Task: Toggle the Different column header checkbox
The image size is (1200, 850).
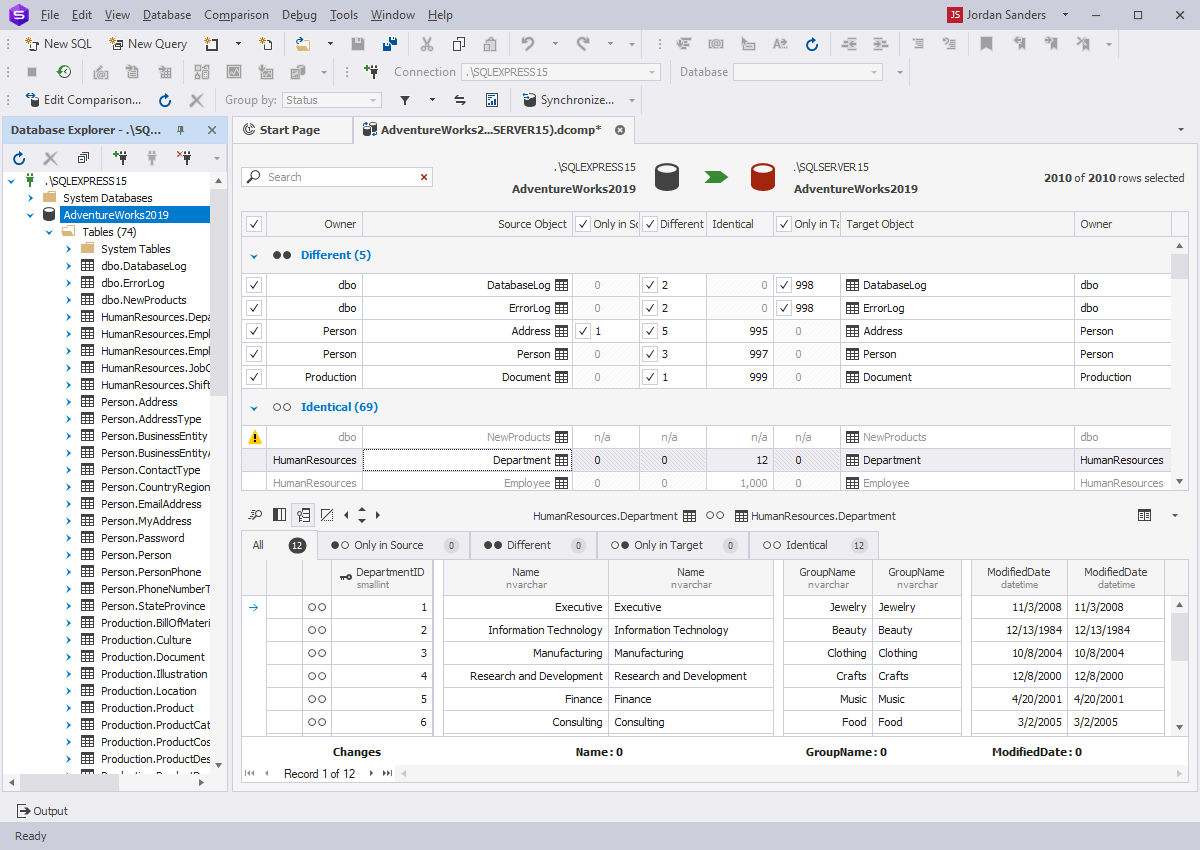Action: coord(650,224)
